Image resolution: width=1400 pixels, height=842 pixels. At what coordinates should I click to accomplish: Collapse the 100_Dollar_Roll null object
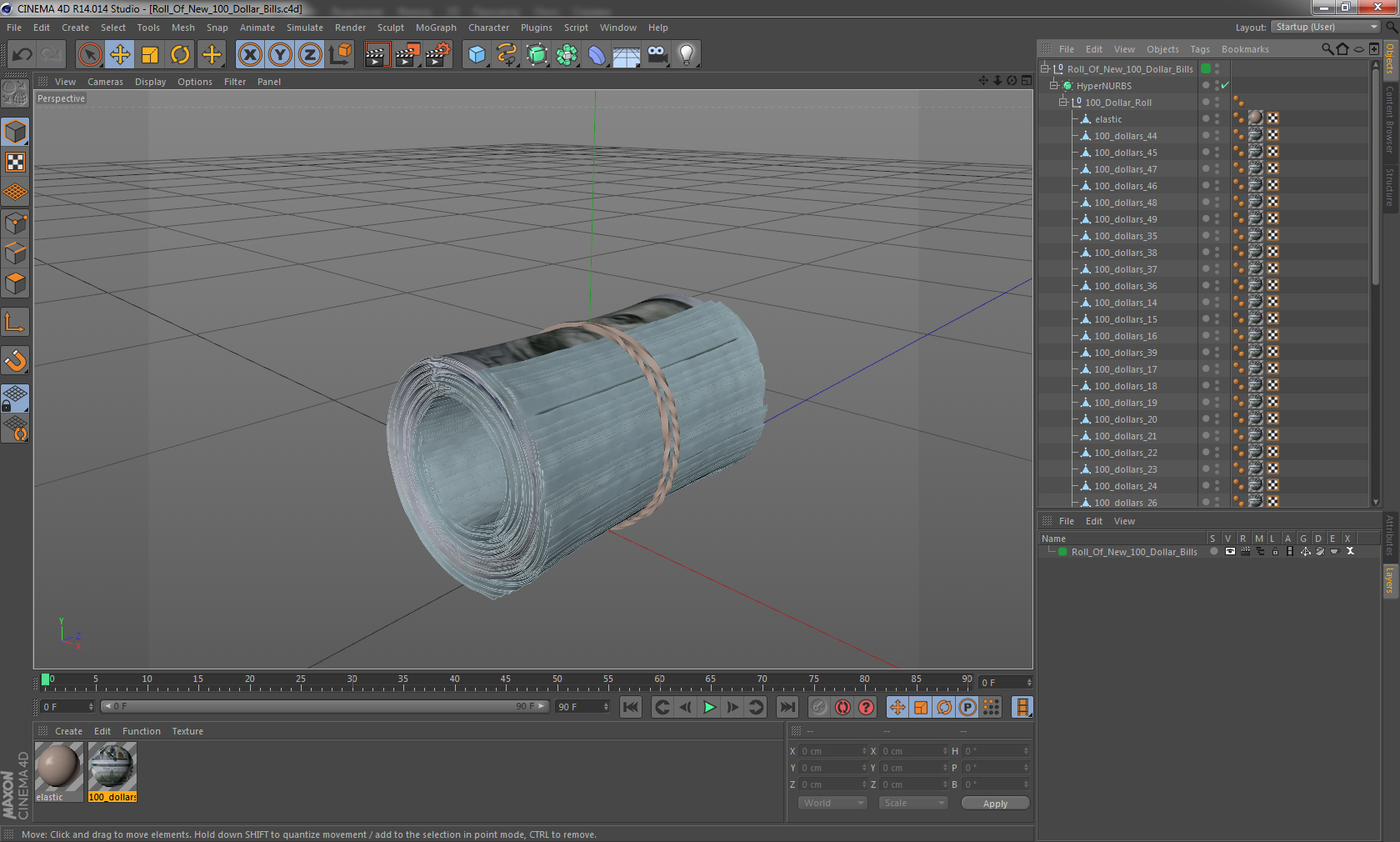coord(1062,102)
